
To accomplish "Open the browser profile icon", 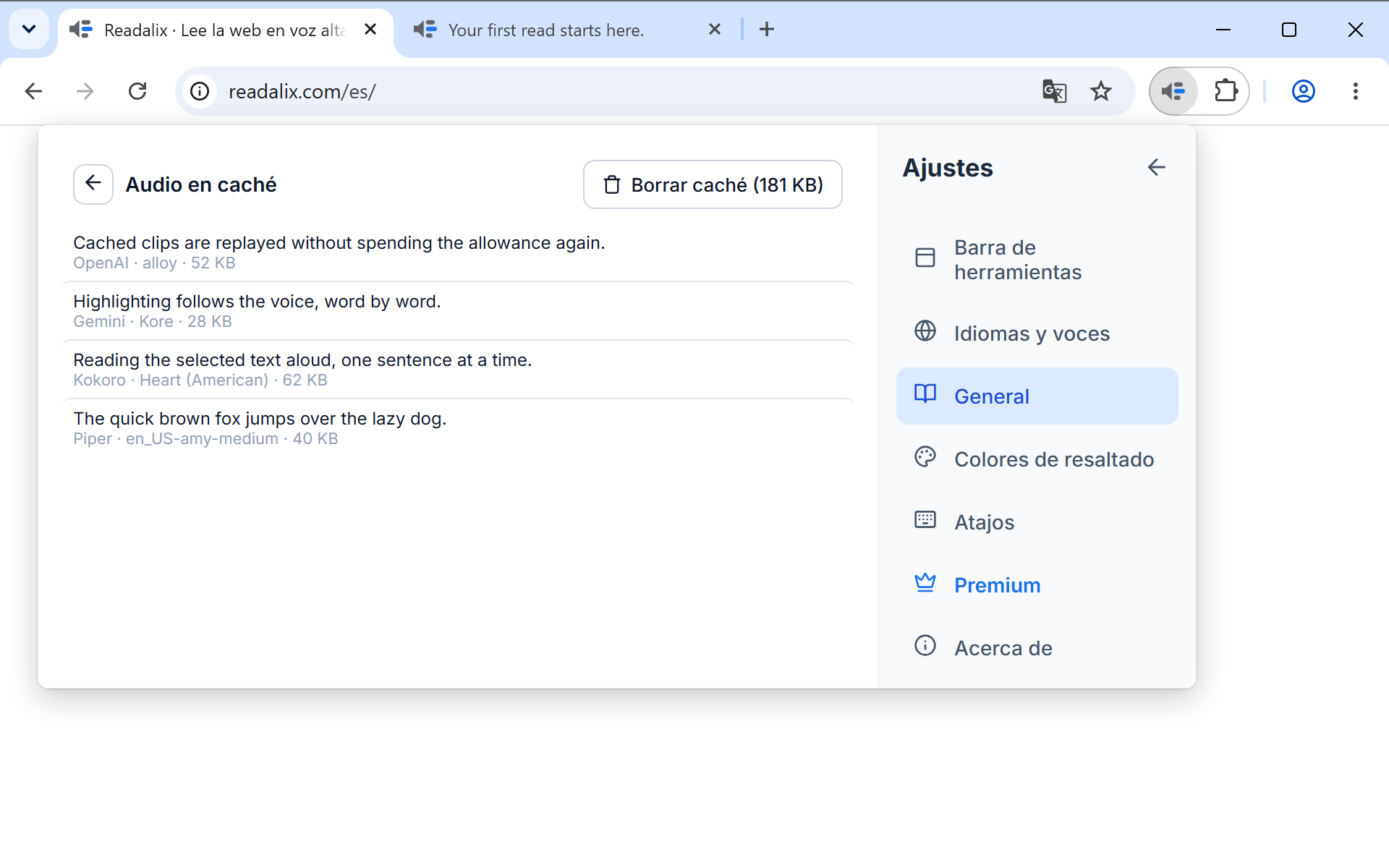I will pos(1304,91).
